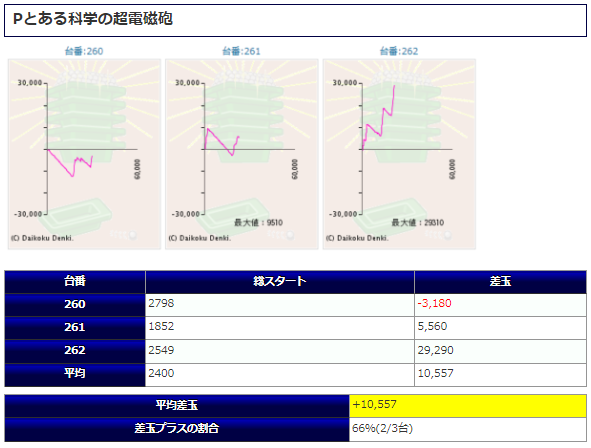
Task: Click the 66%(2/3台) value cell
Action: click(x=468, y=429)
